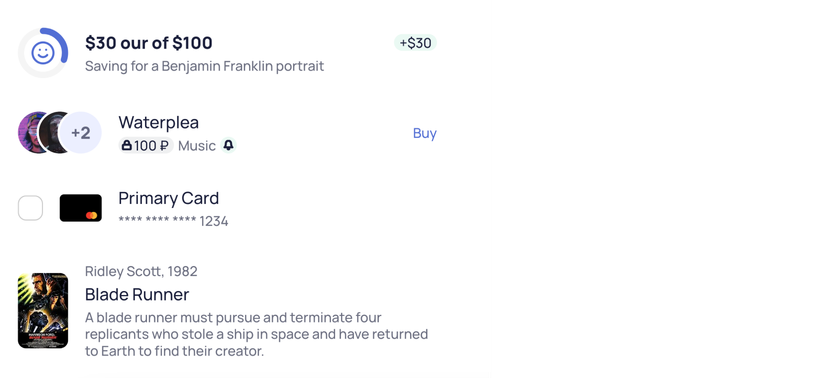Click the dark second avatar
Viewport: 816px width, 378px height.
(x=50, y=132)
